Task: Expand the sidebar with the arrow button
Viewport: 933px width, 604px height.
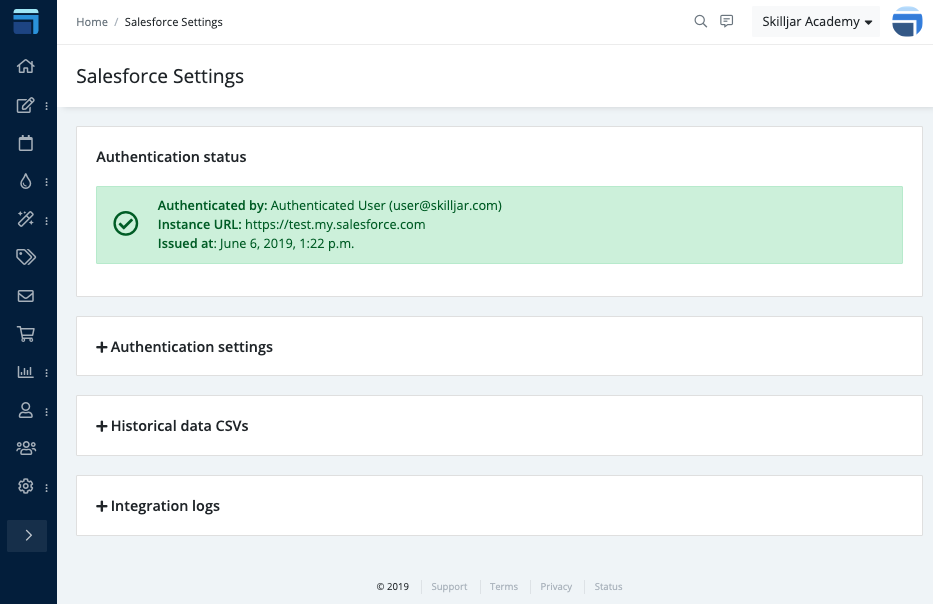Action: pos(27,536)
